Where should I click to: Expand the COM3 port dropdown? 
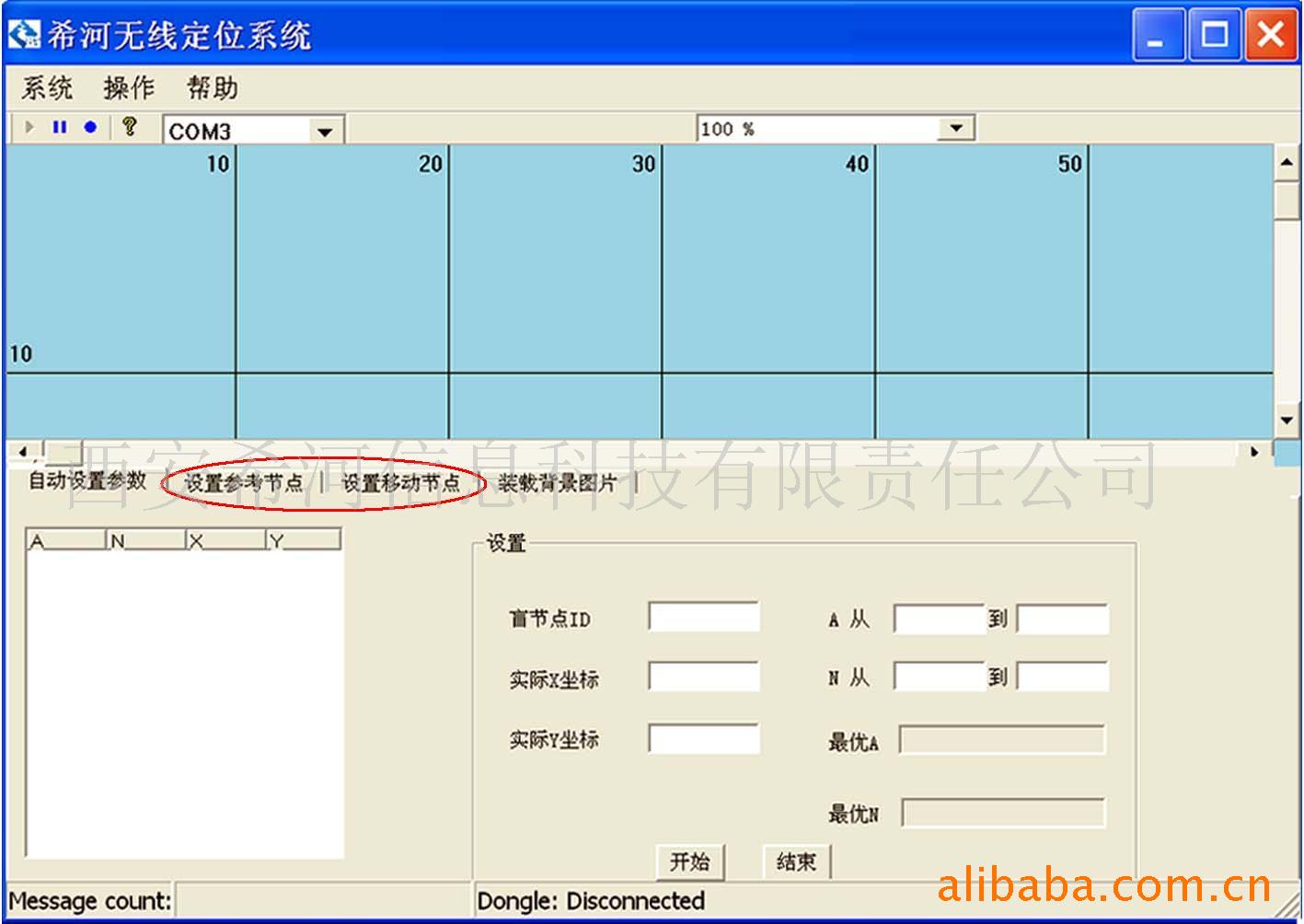click(324, 132)
